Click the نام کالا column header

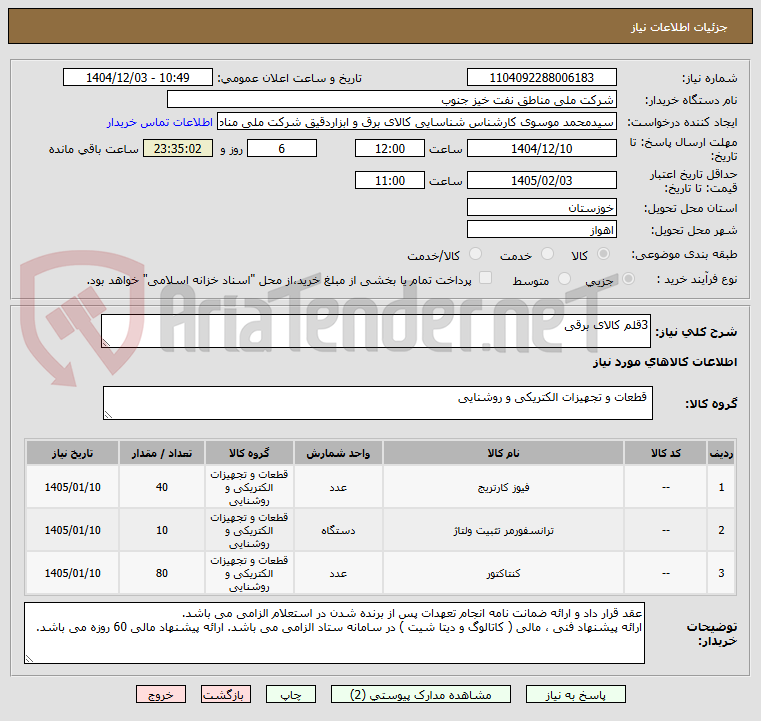(503, 453)
